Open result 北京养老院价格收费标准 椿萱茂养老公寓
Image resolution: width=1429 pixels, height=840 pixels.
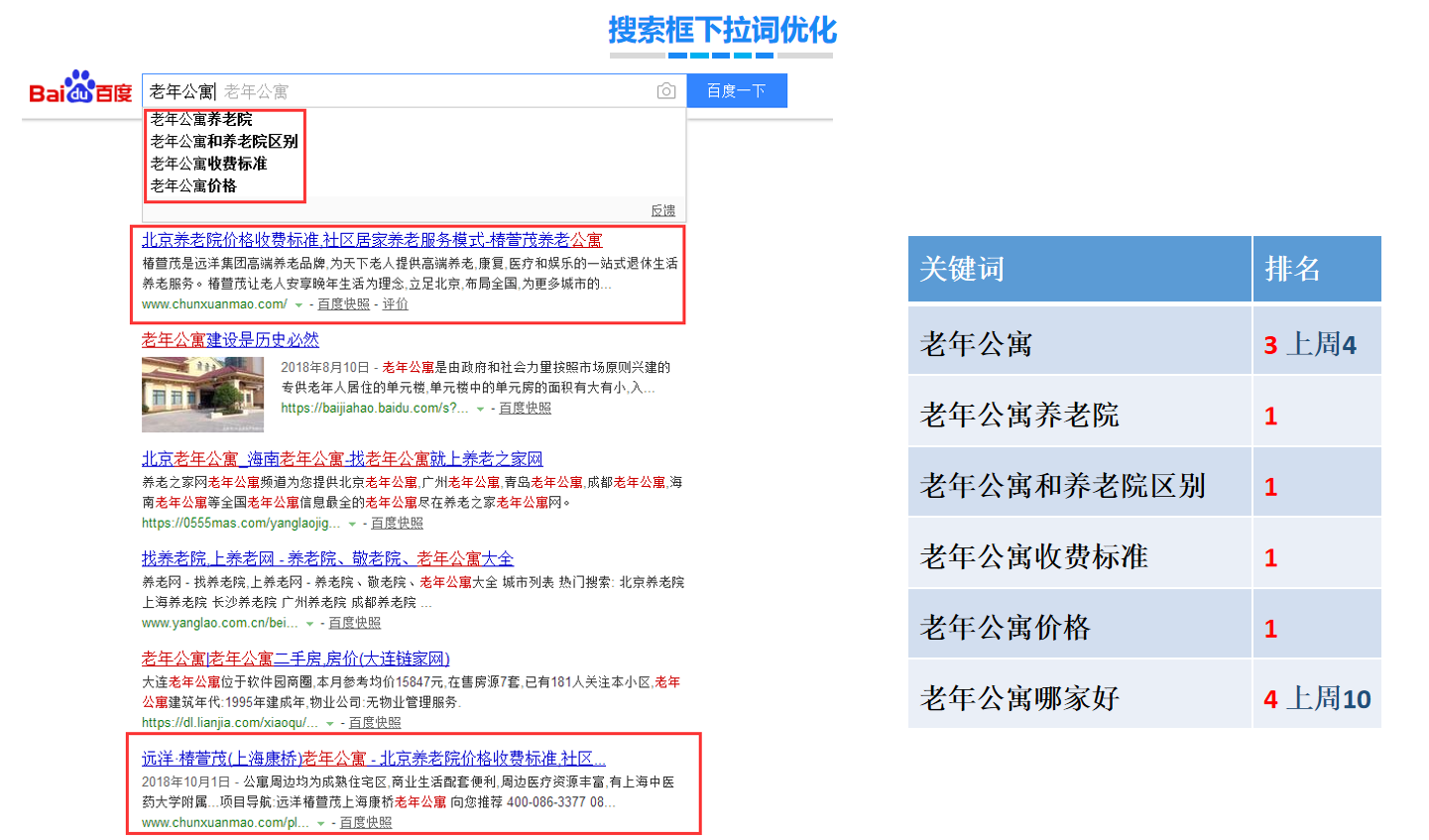tap(371, 240)
